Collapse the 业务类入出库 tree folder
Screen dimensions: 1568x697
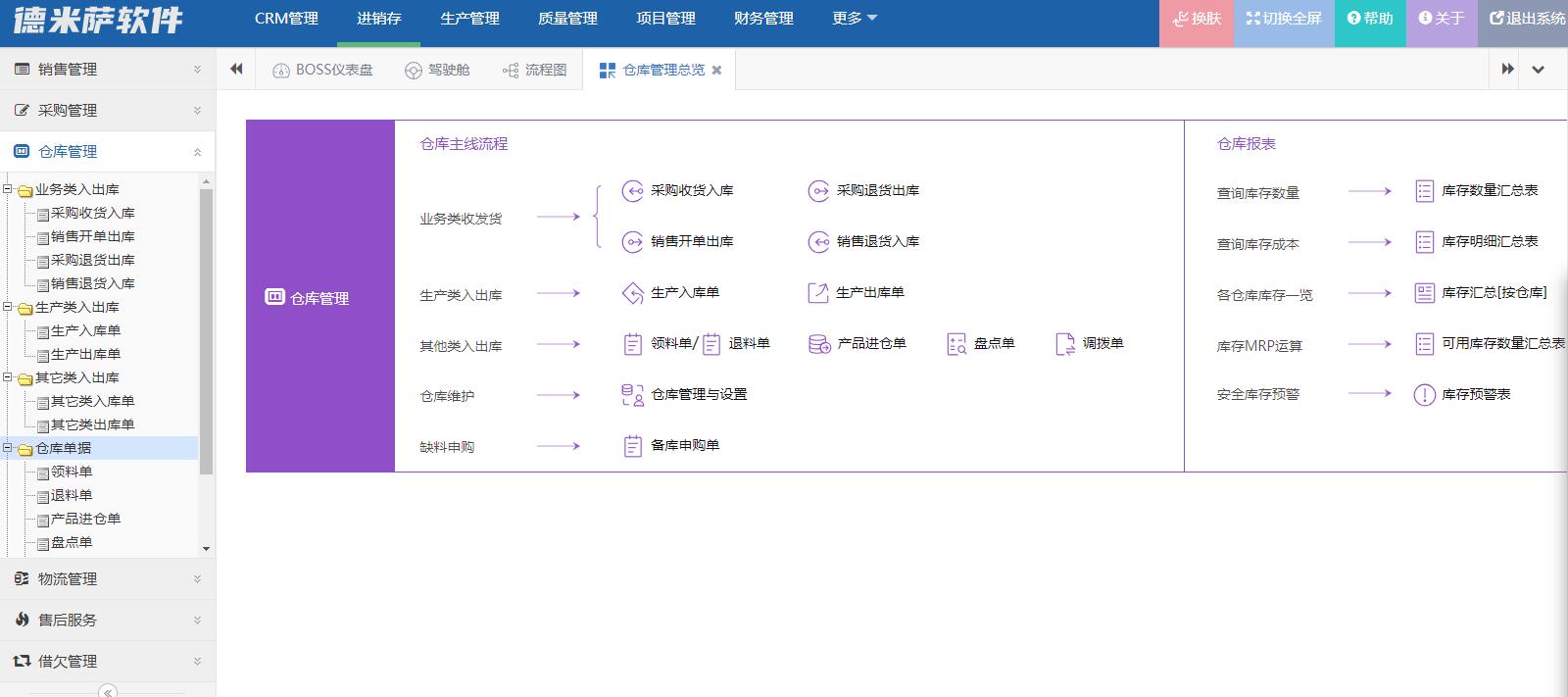point(8,189)
